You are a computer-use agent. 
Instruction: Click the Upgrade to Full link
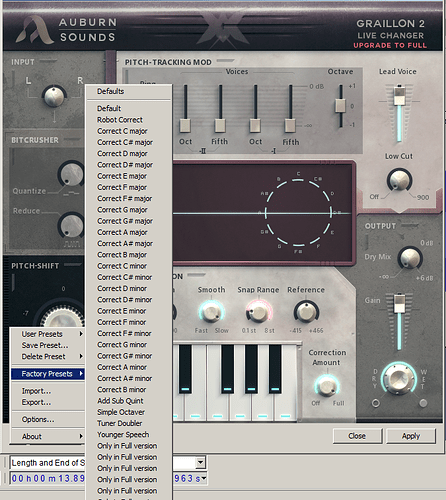point(390,45)
